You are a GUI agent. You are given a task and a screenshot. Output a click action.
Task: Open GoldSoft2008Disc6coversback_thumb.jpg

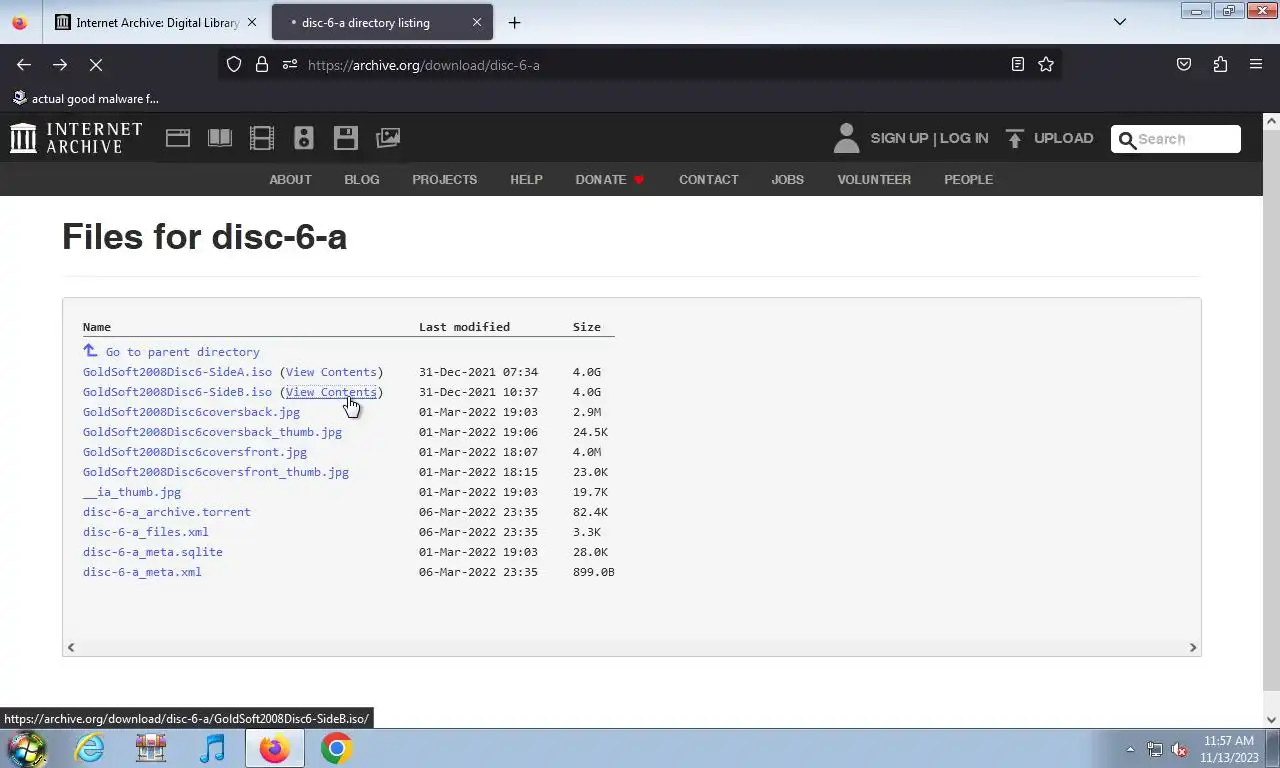(212, 432)
